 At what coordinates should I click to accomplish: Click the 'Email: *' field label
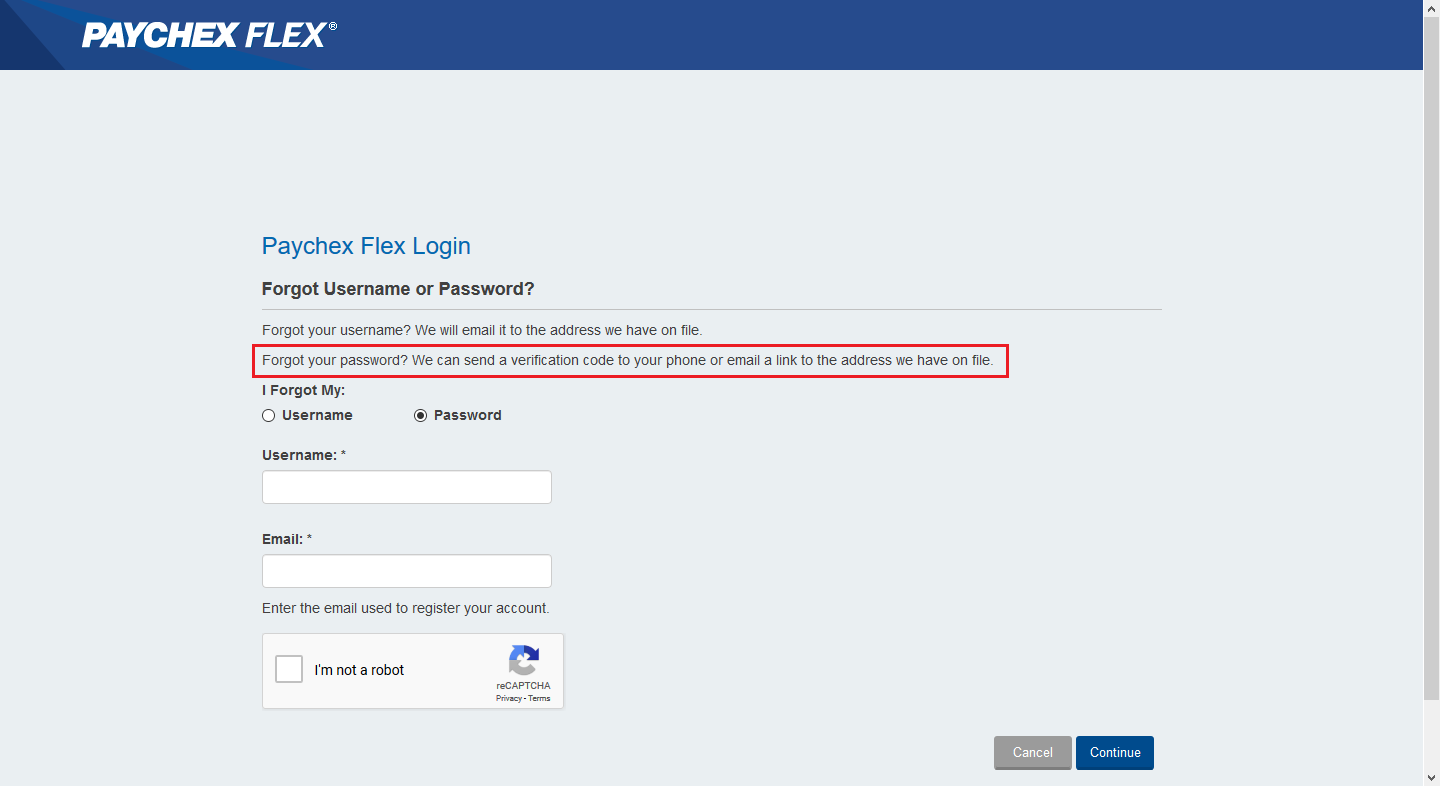coord(287,539)
